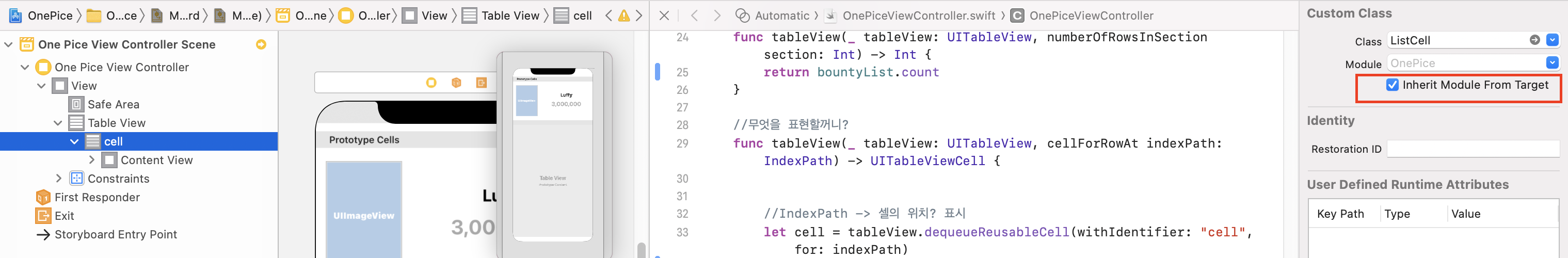This screenshot has width=1568, height=258.
Task: Collapse the One Pice View Controller node
Action: coord(25,67)
